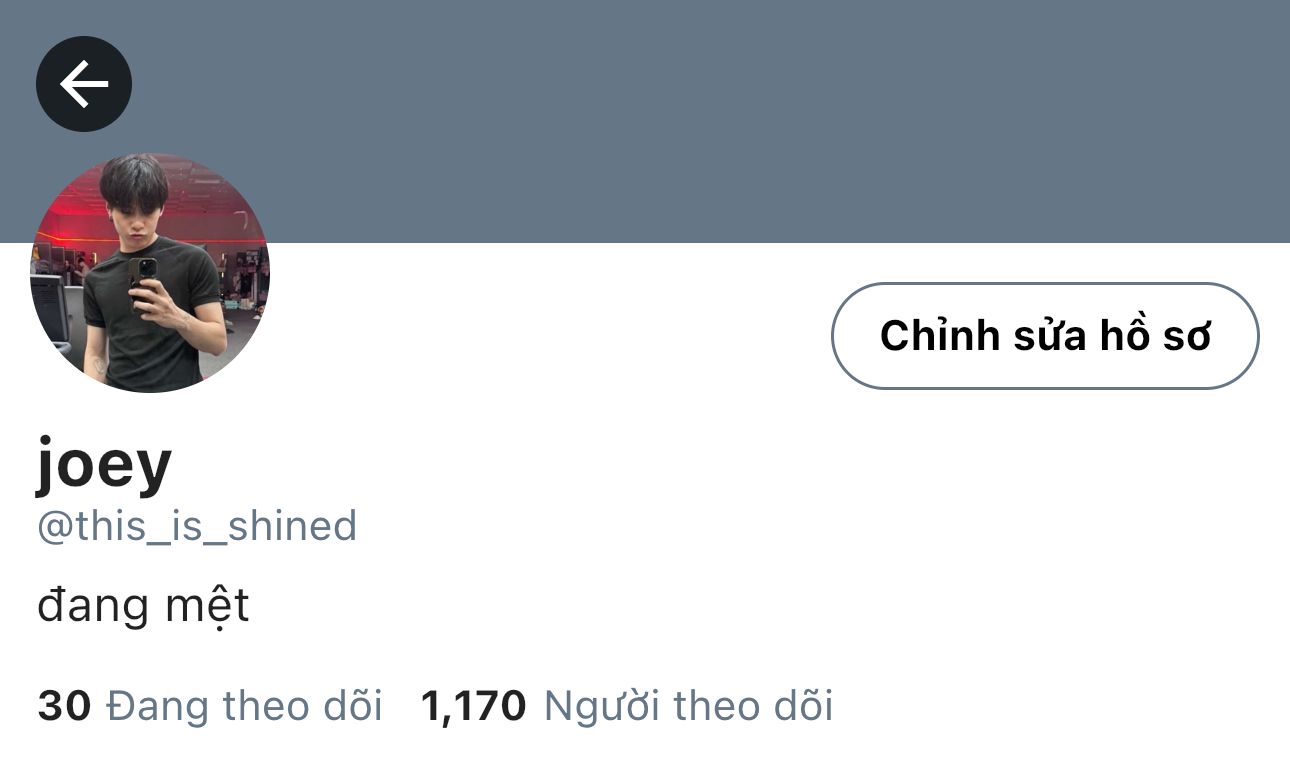Tap the bio text "đang mệt"
This screenshot has width=1290, height=758.
point(143,606)
